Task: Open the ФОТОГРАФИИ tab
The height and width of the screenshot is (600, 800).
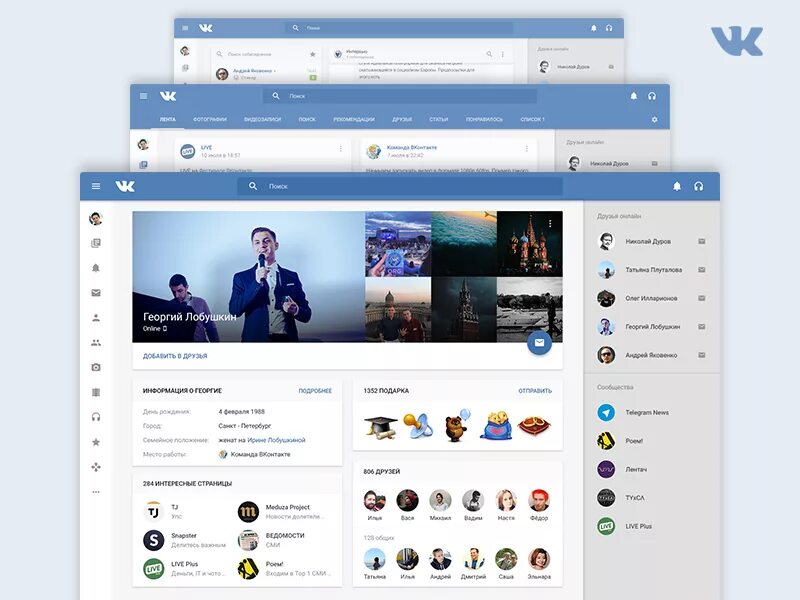Action: [x=211, y=117]
